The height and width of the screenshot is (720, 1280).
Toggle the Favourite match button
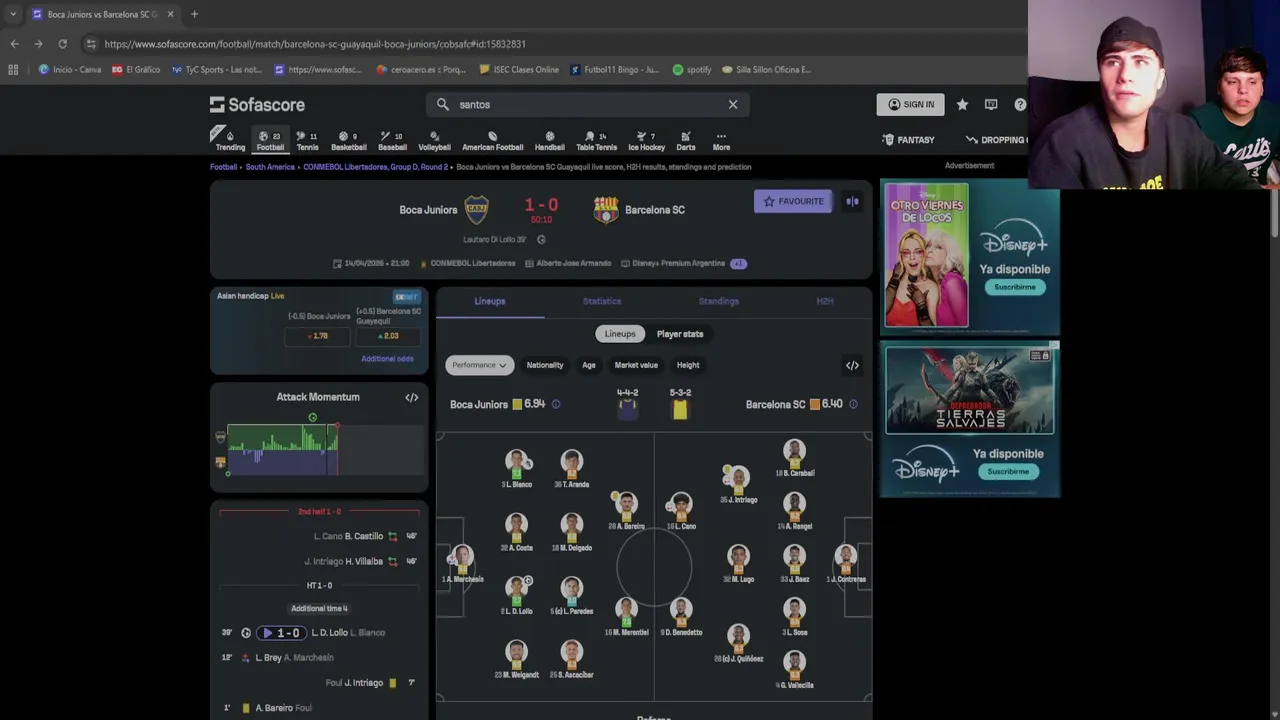pos(793,201)
